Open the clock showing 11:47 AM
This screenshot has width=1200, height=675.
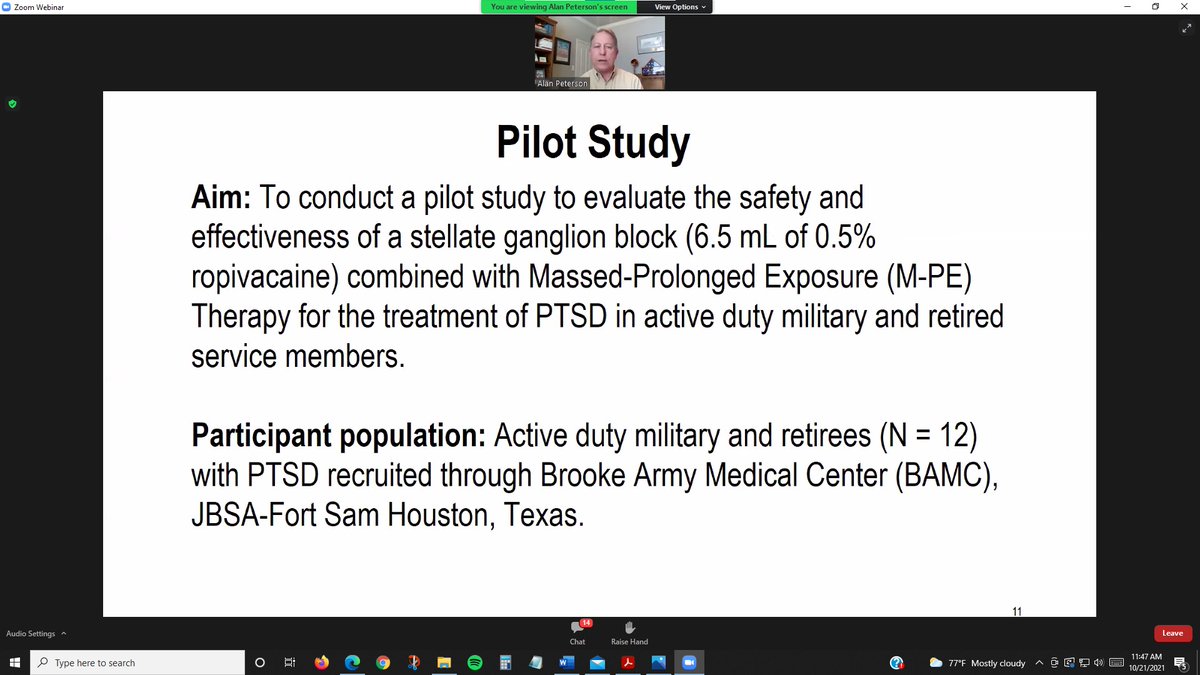[1146, 662]
